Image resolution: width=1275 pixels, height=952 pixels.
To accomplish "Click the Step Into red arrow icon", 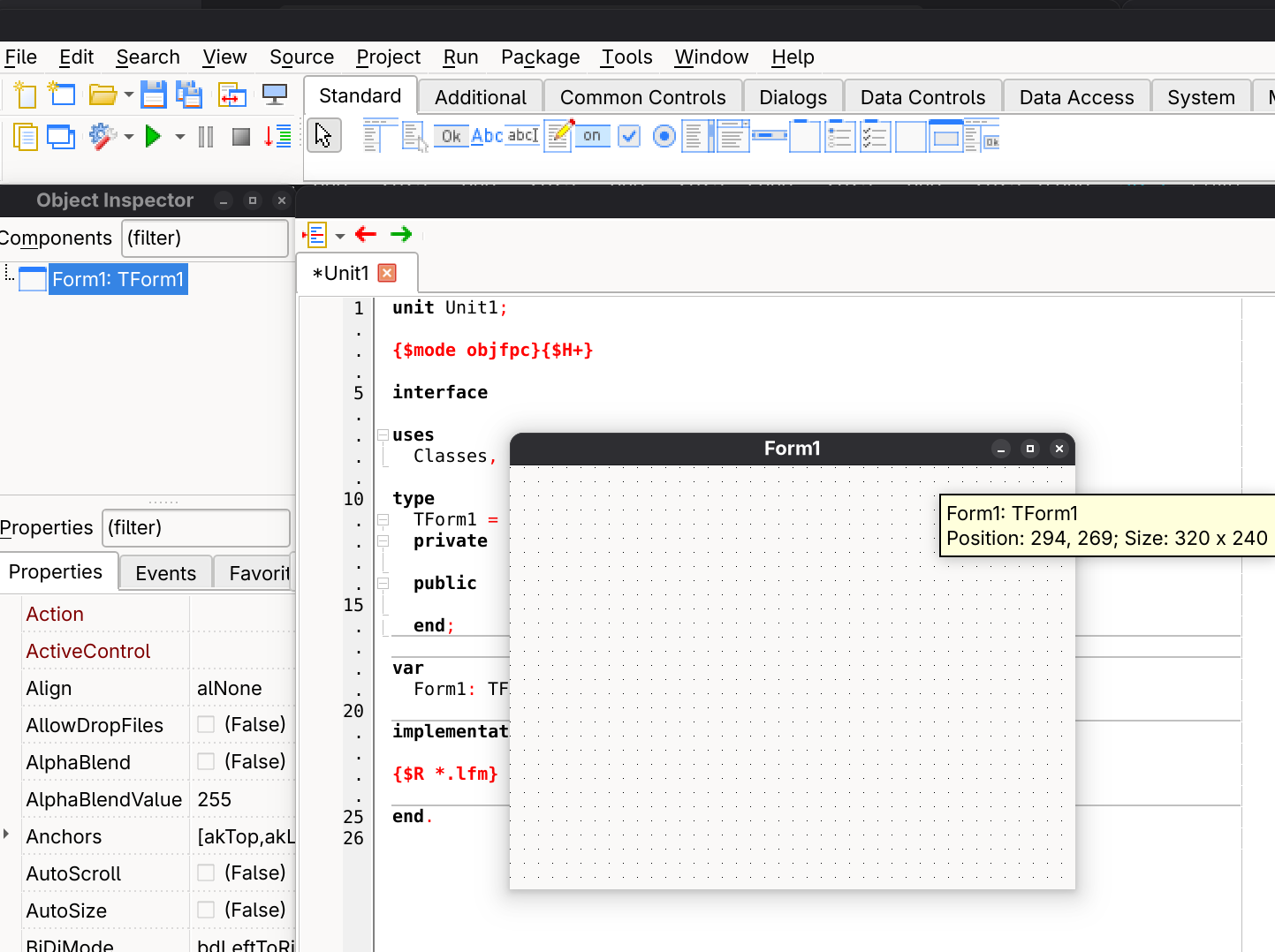I will point(277,136).
